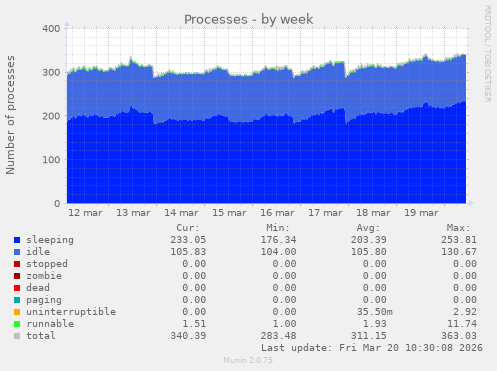Viewport: 497px width, 371px height.
Task: Click the runnable legend color swatch
Action: point(17,324)
